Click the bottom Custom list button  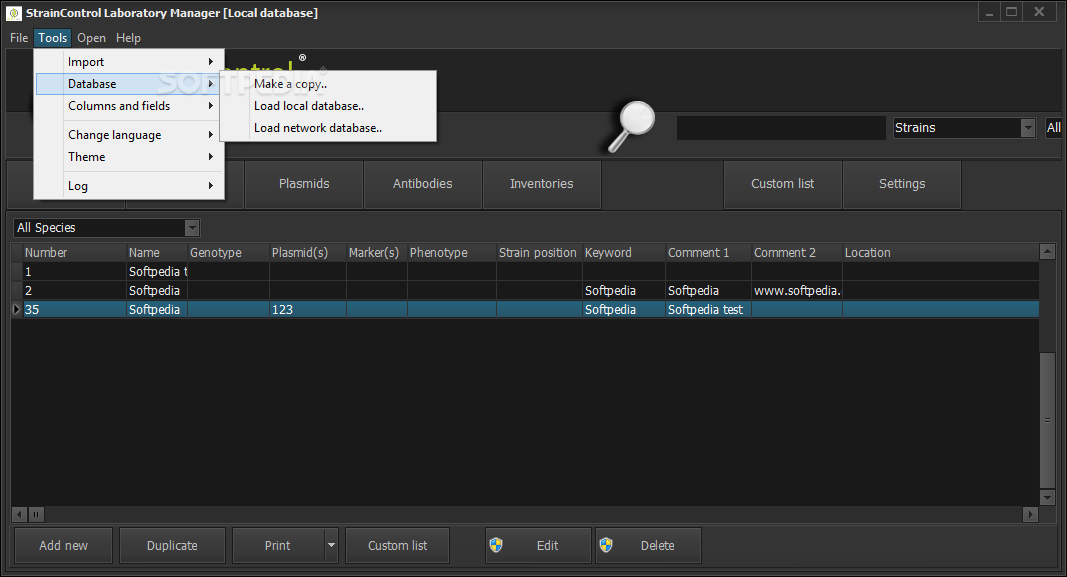pyautogui.click(x=397, y=545)
